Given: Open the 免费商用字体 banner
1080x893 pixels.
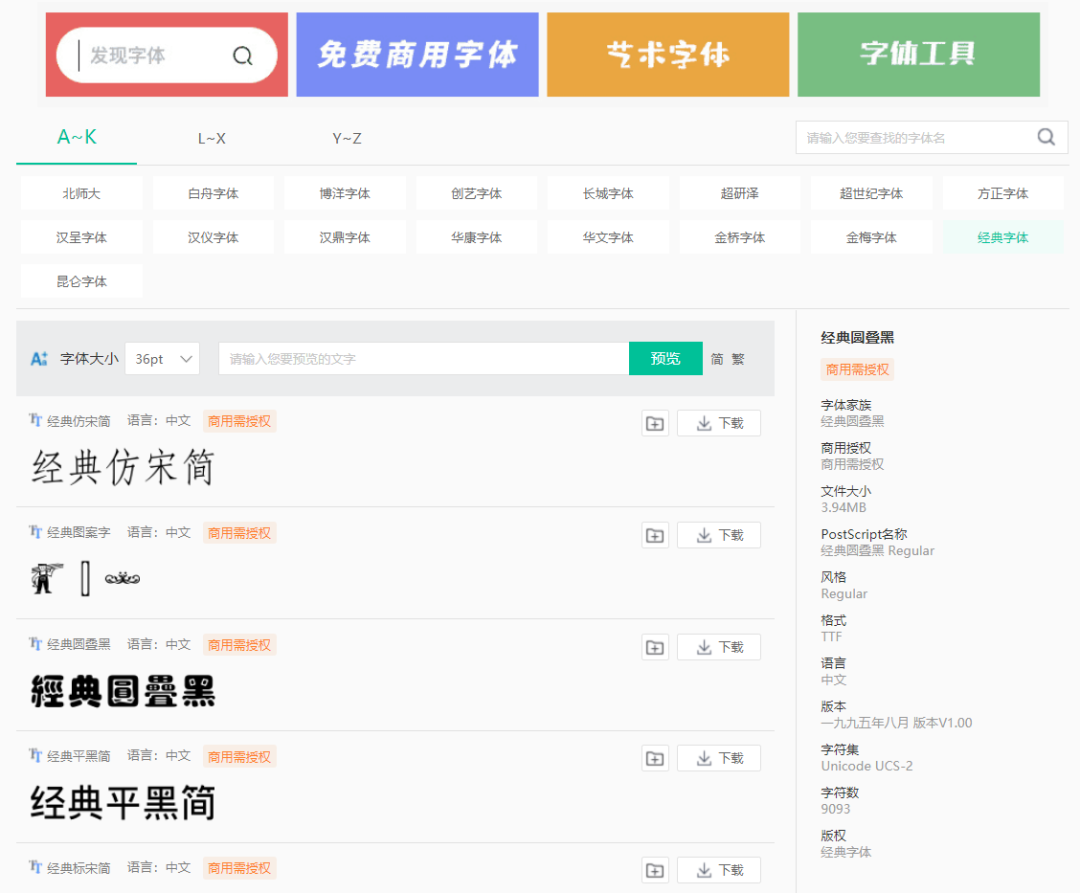Looking at the screenshot, I should click(x=417, y=54).
